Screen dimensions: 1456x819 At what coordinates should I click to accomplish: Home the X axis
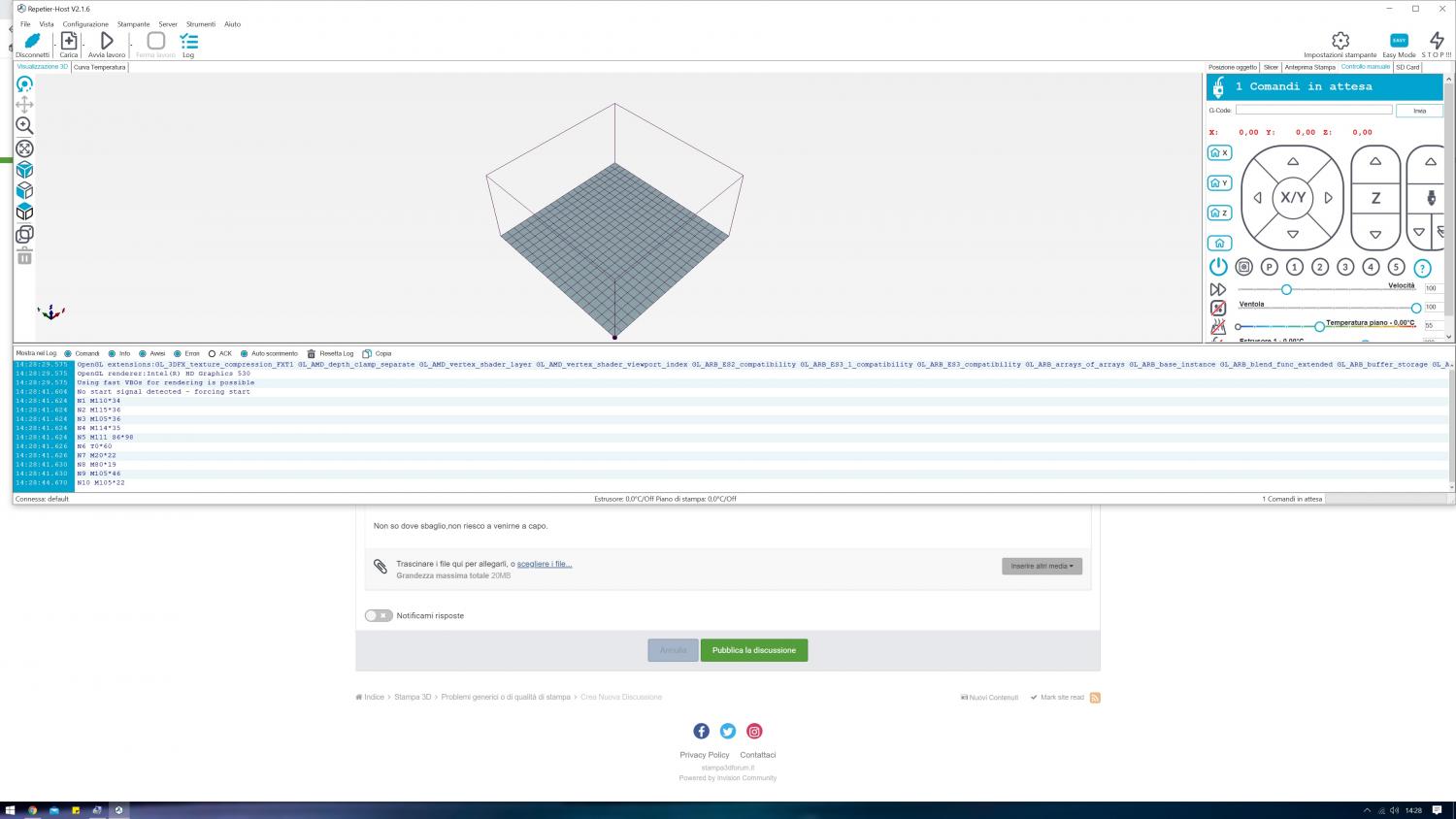click(x=1219, y=153)
